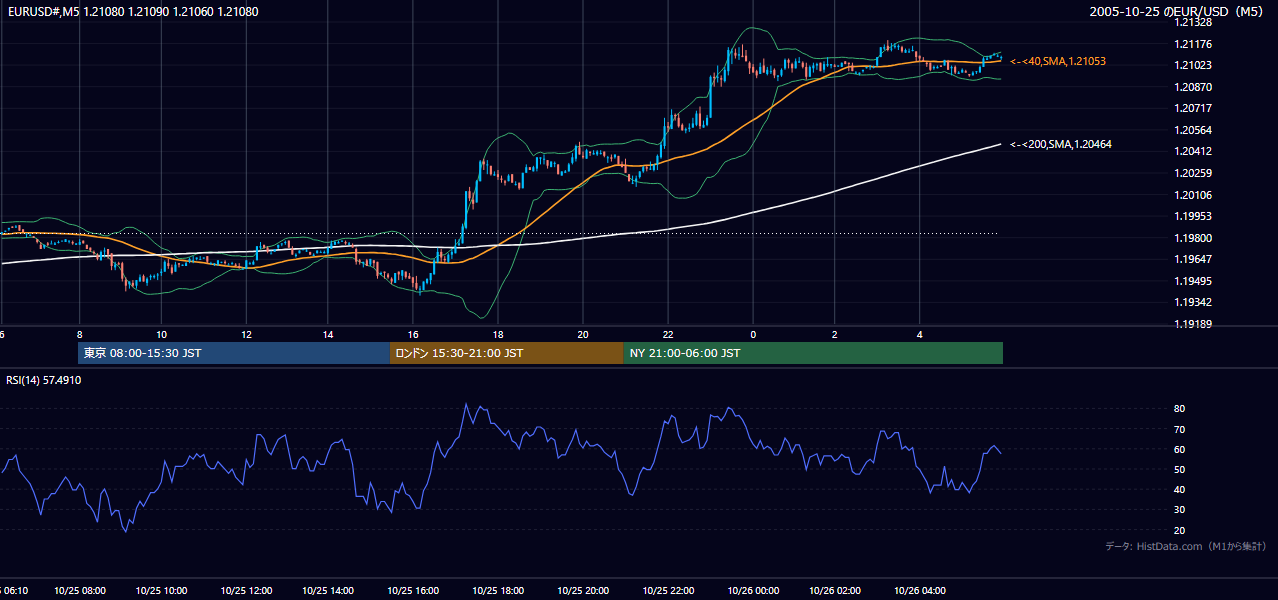The width and height of the screenshot is (1278, 600).
Task: Click price axis value 1.21328
Action: pyautogui.click(x=1194, y=22)
